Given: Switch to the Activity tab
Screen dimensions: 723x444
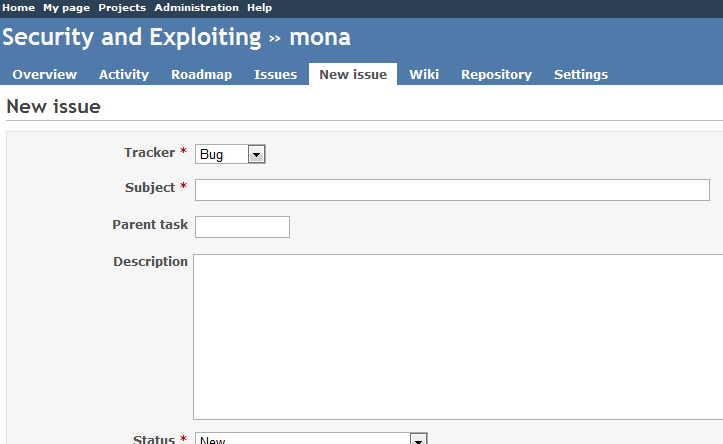Looking at the screenshot, I should click(x=124, y=74).
